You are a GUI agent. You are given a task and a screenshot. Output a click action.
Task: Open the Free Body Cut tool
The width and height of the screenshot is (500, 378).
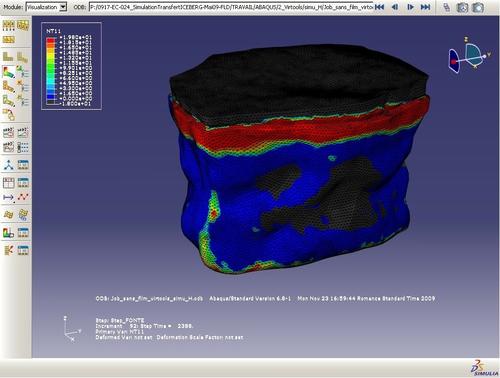[x=8, y=250]
